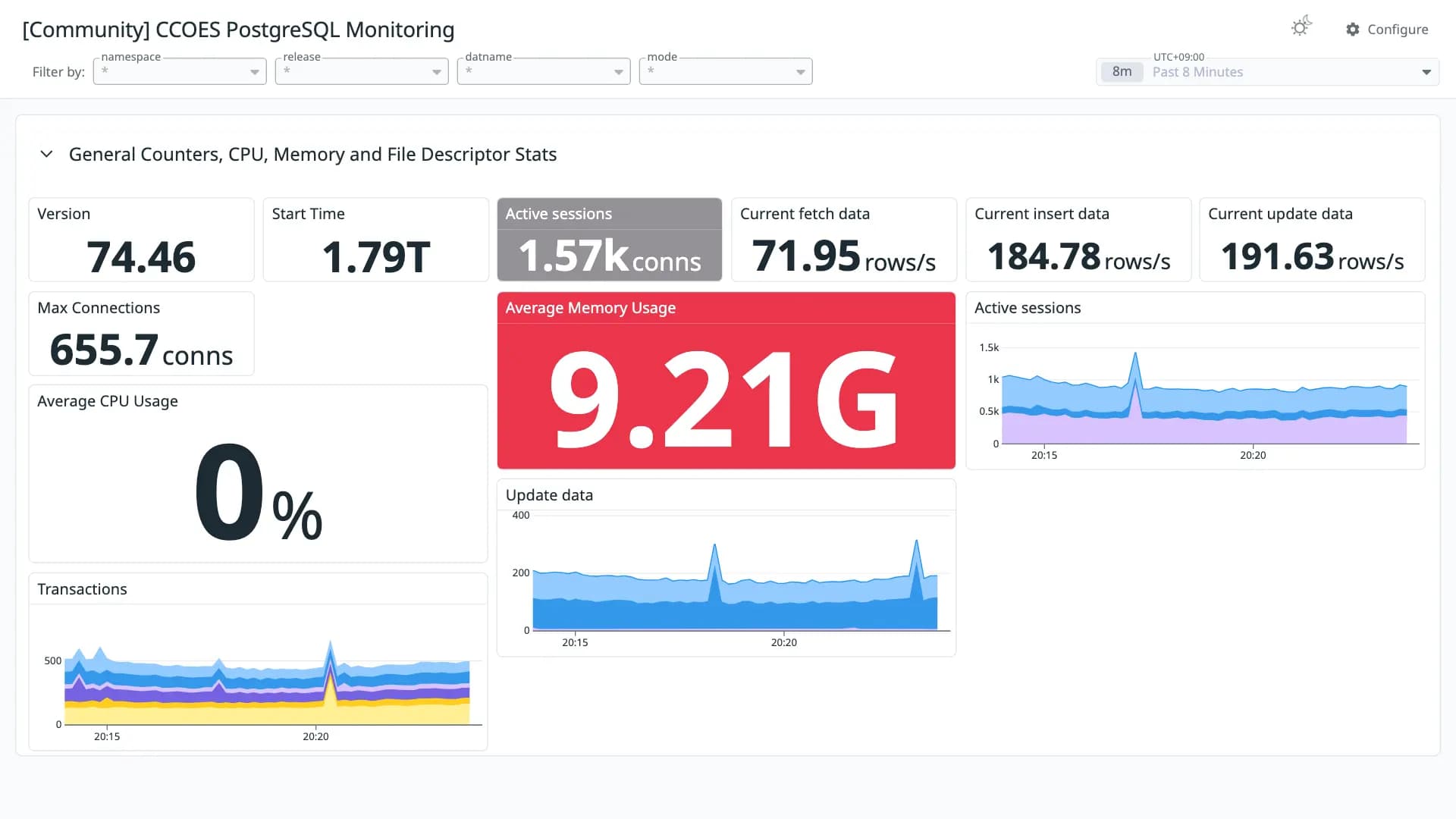The width and height of the screenshot is (1456, 819).
Task: Click the 20:15 label on Update data axis
Action: pyautogui.click(x=575, y=642)
